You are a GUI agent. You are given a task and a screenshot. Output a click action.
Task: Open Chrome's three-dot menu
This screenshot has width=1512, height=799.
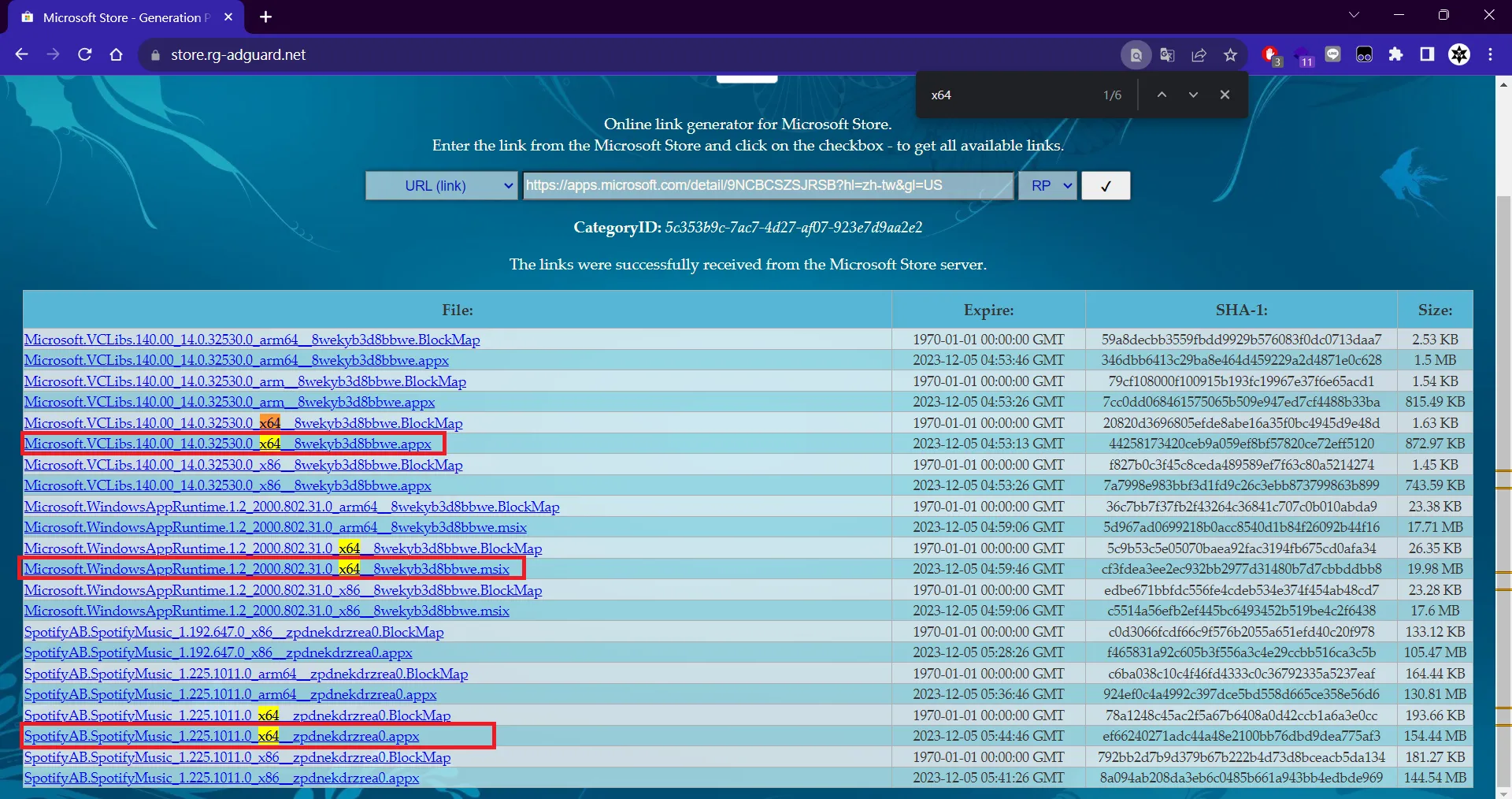(1490, 54)
